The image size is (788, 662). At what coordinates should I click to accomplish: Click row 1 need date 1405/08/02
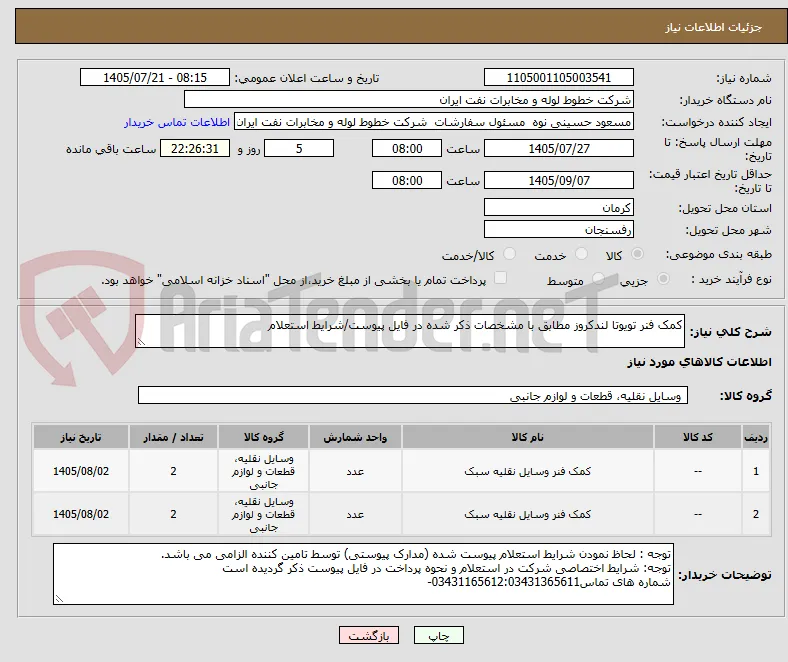click(81, 471)
